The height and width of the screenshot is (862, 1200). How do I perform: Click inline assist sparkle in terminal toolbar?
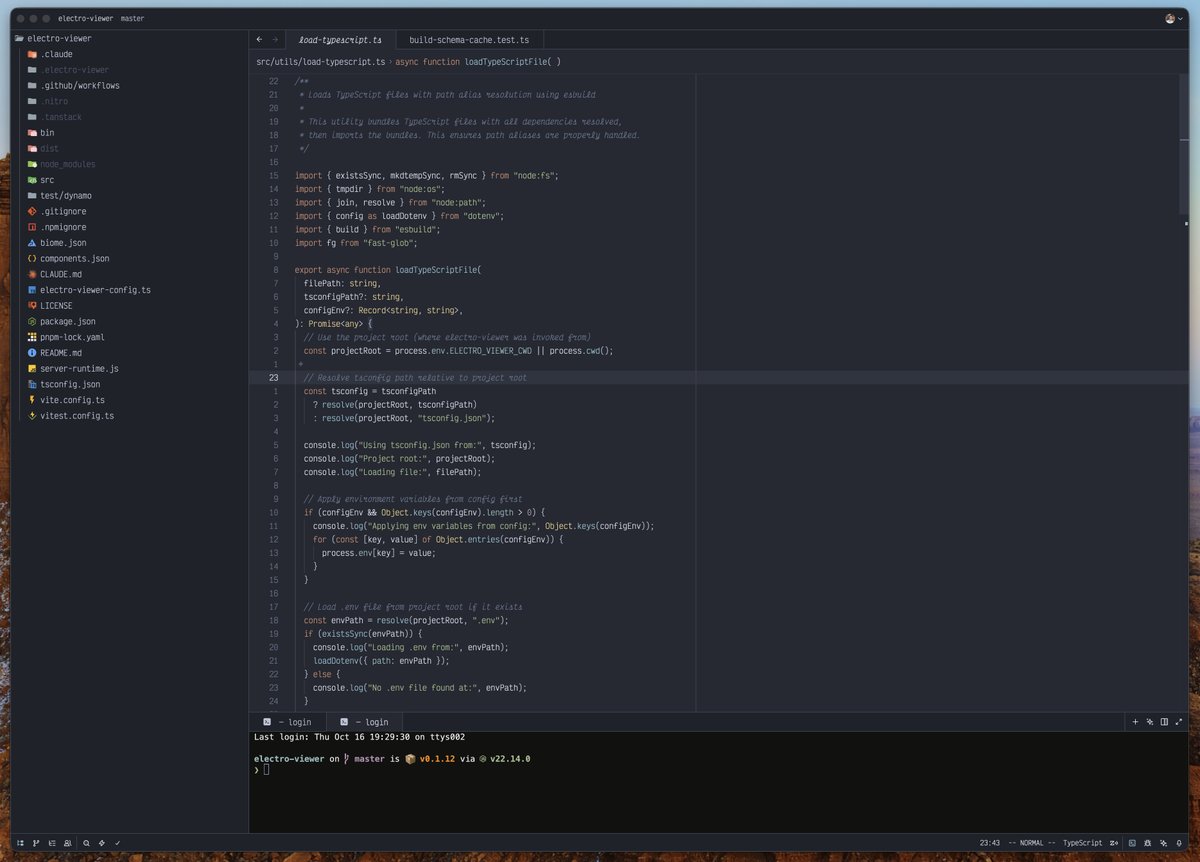click(x=1150, y=721)
